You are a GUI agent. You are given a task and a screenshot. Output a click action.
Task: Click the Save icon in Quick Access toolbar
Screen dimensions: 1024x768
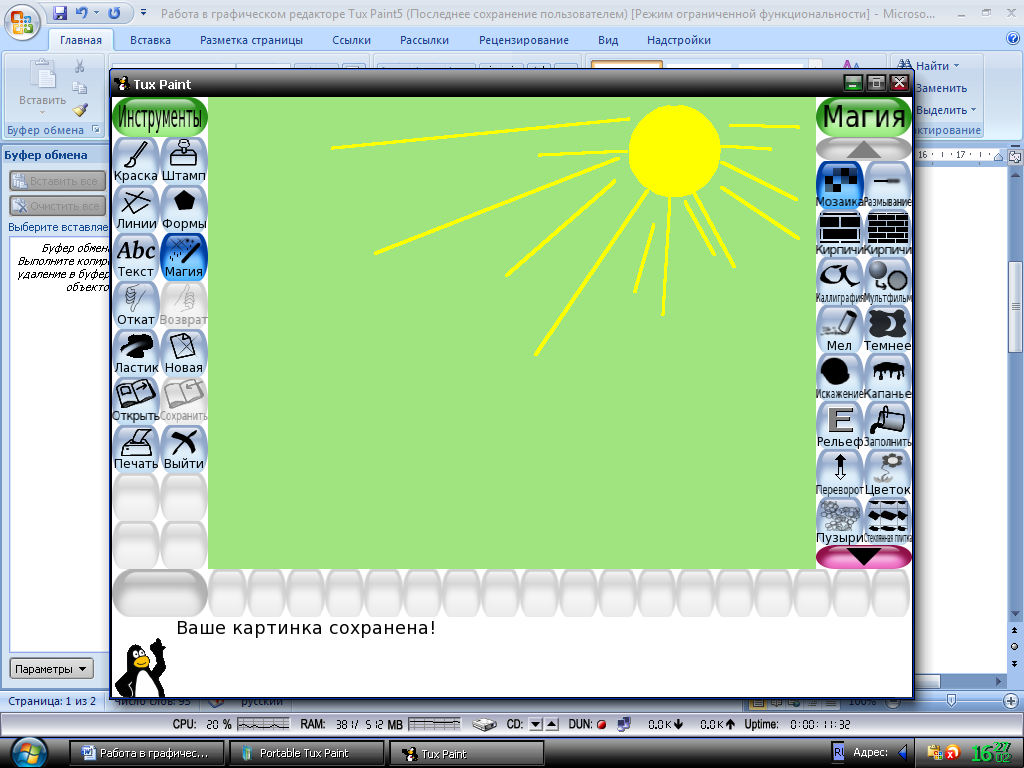[60, 12]
